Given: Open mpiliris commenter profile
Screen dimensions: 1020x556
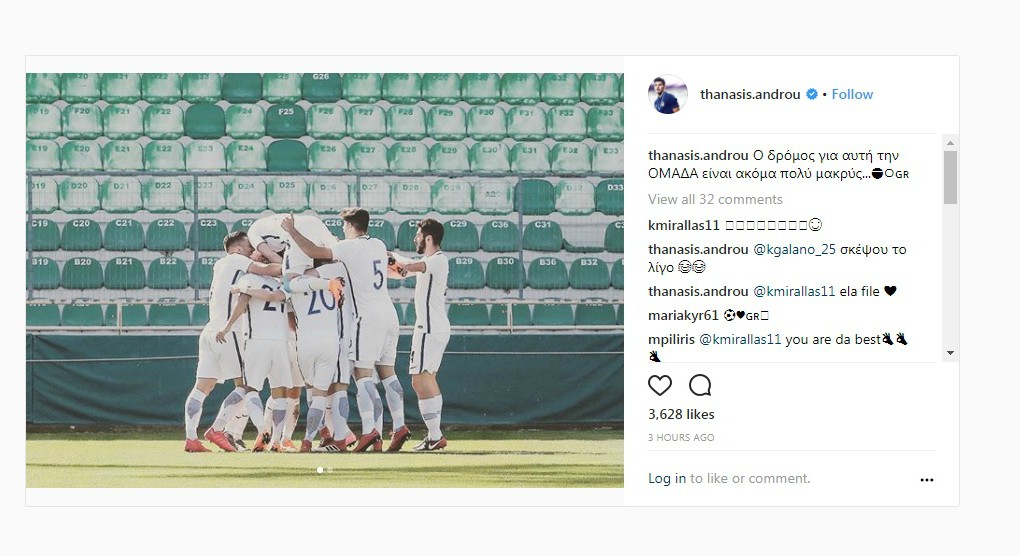Looking at the screenshot, I should pyautogui.click(x=671, y=339).
